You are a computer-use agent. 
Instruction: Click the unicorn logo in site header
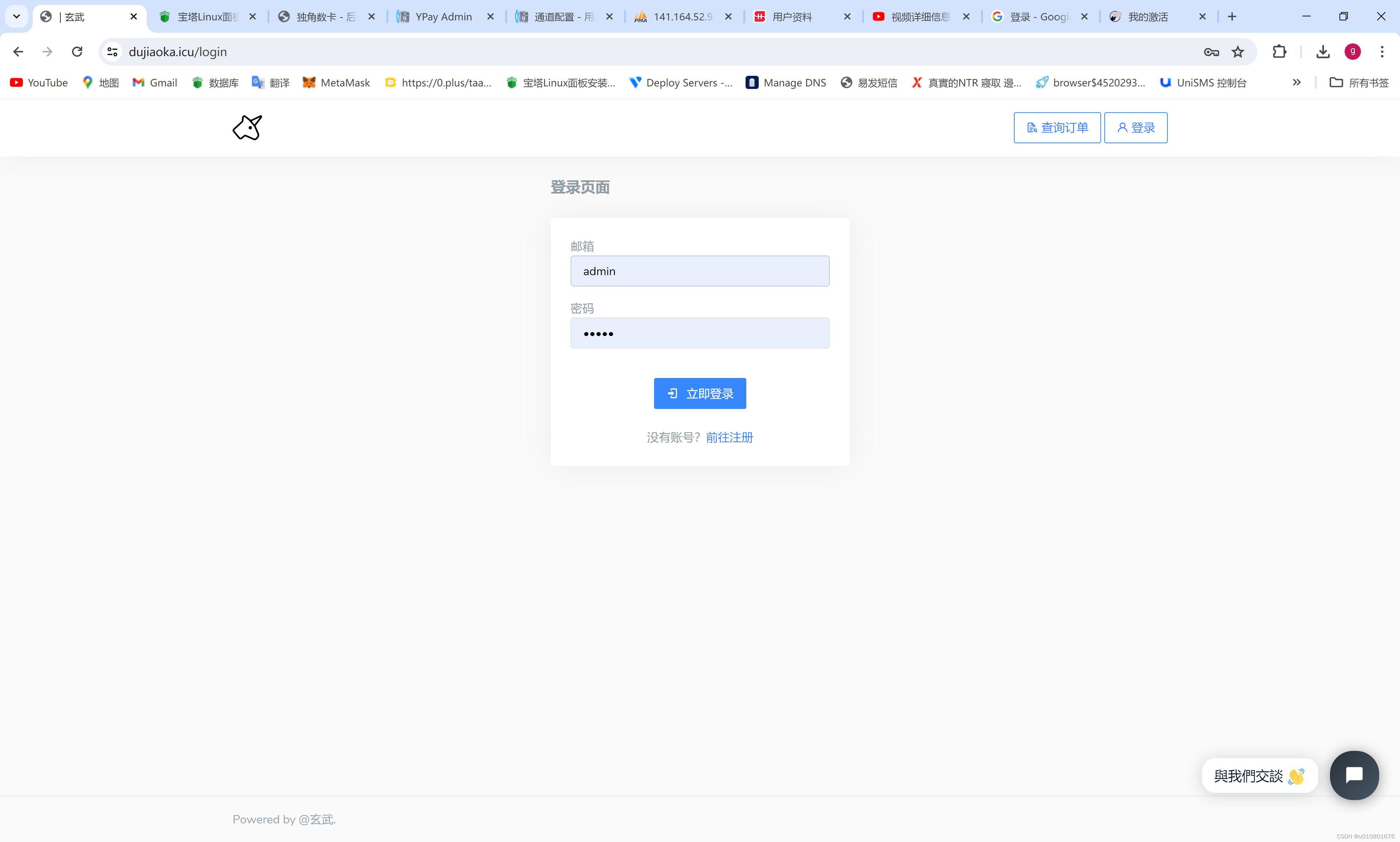(248, 128)
